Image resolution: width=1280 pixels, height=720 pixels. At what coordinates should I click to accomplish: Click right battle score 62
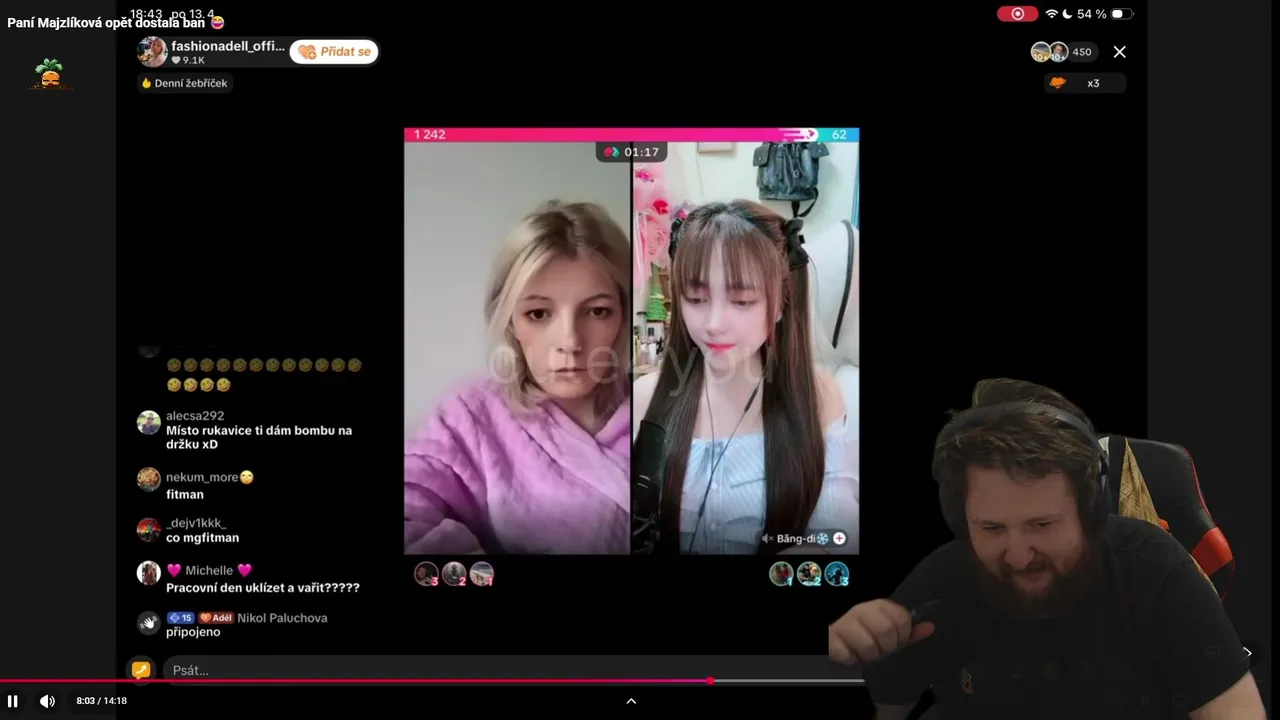tap(839, 134)
